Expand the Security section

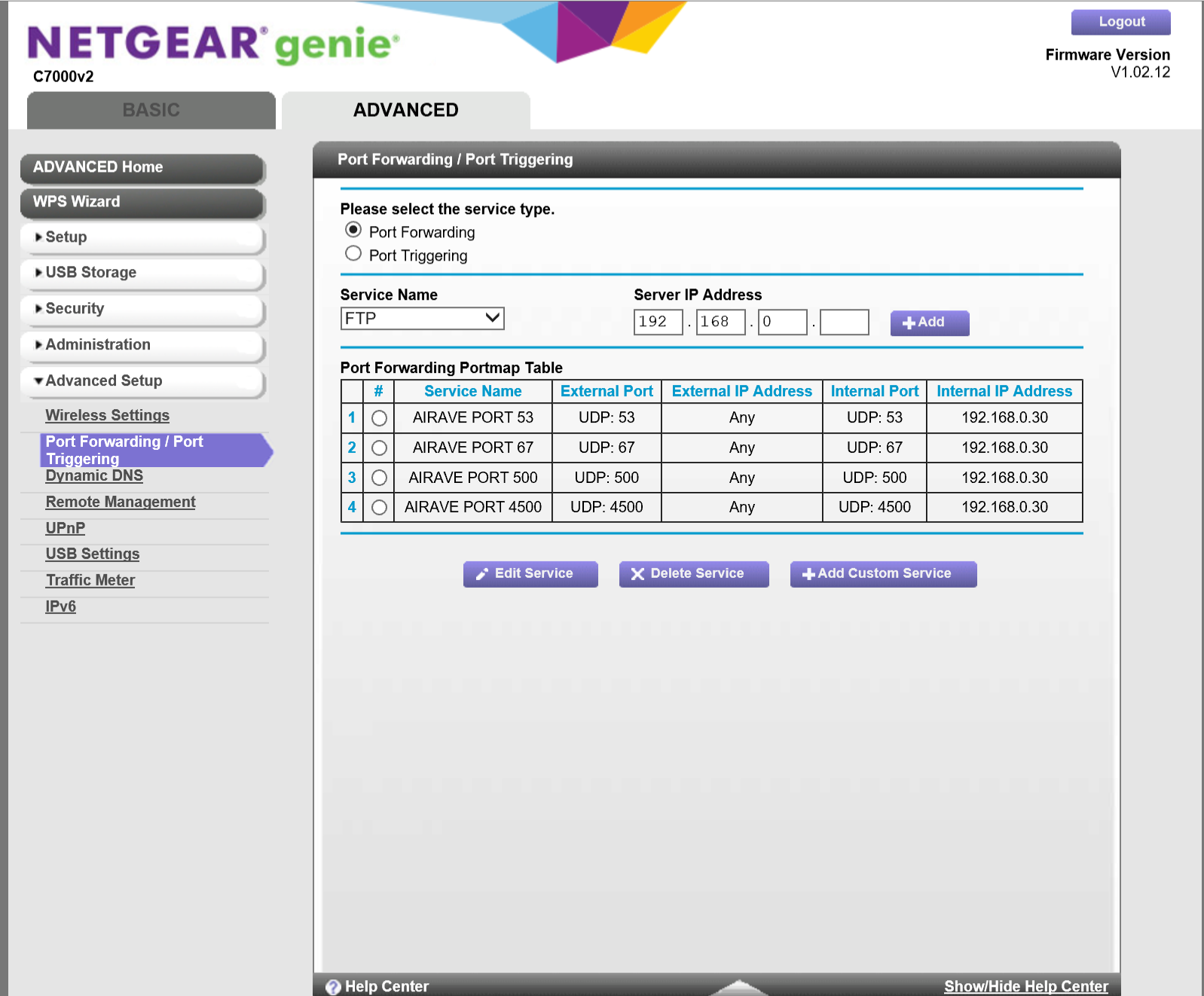click(142, 309)
